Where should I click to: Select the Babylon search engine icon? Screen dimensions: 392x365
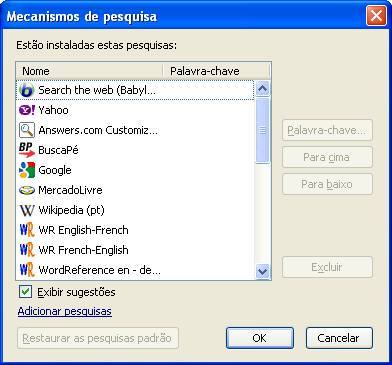(27, 90)
